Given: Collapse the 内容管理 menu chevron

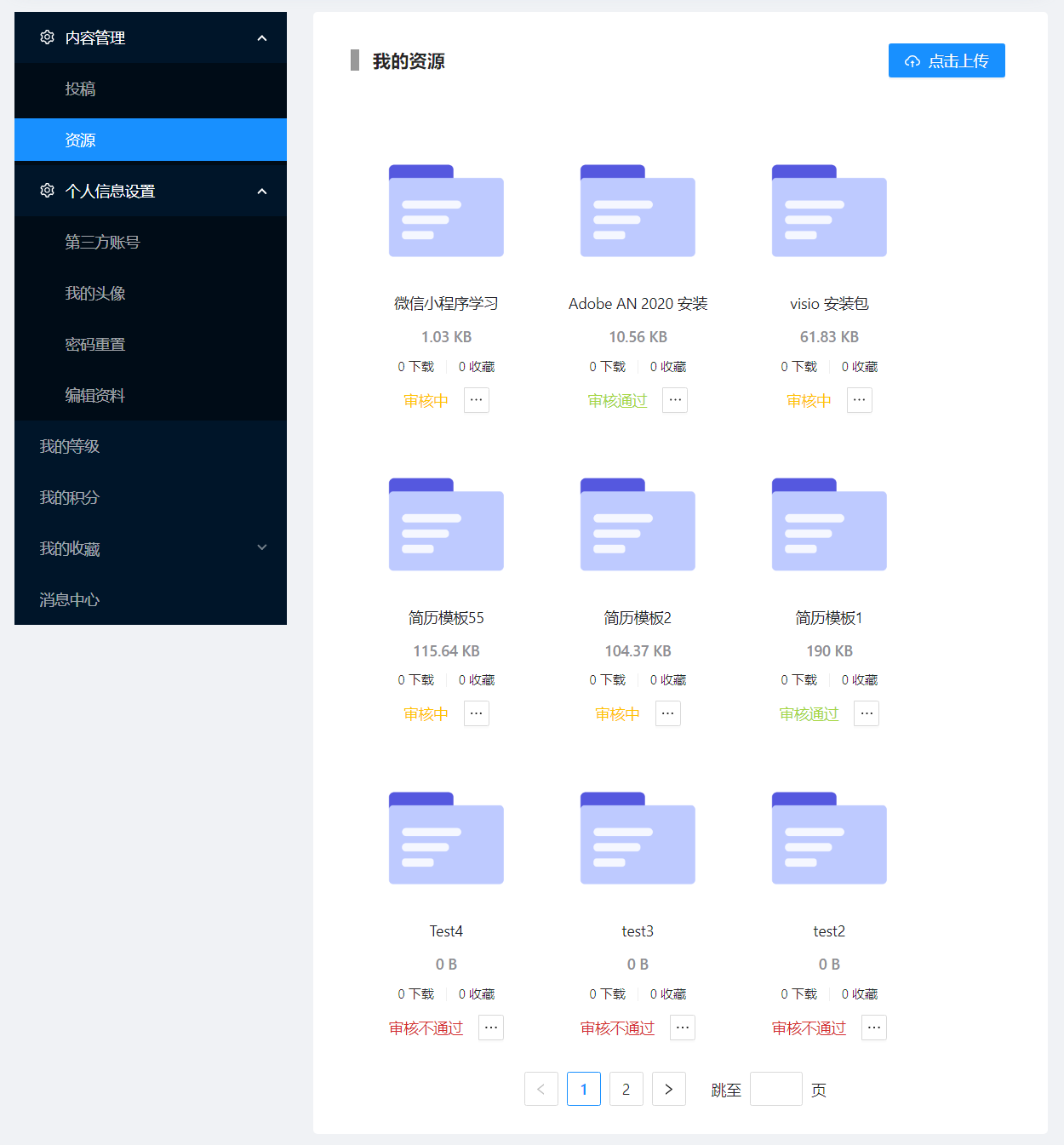Looking at the screenshot, I should pyautogui.click(x=262, y=37).
